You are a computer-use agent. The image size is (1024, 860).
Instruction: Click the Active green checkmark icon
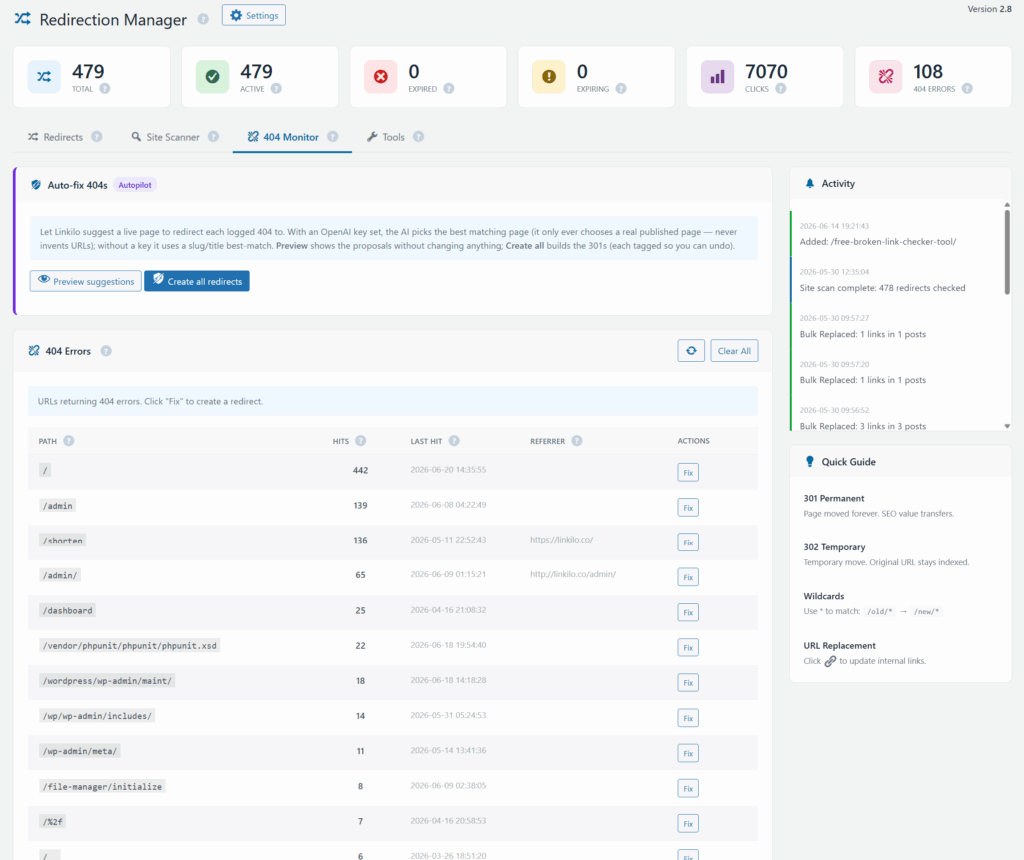[x=212, y=76]
